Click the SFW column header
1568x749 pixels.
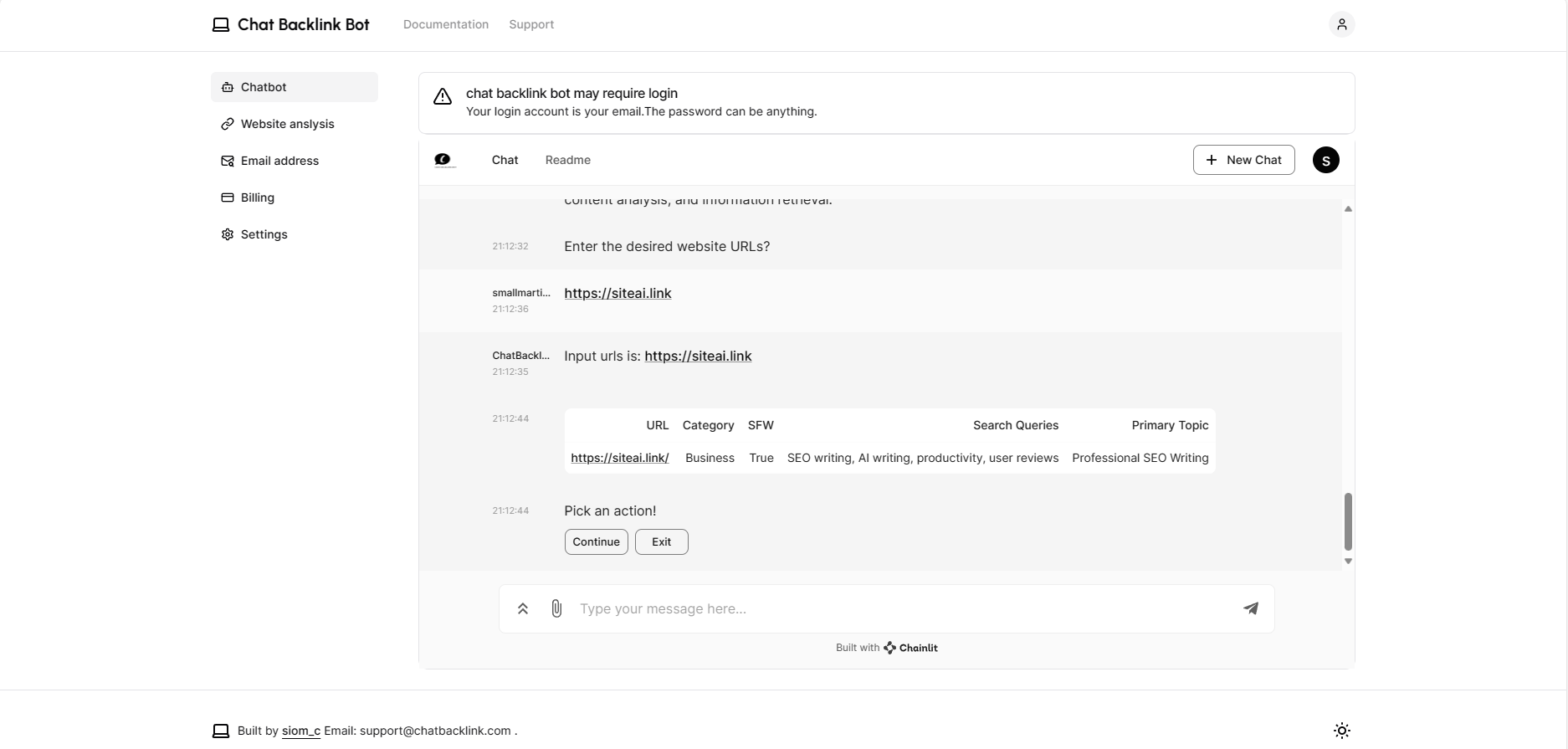[761, 425]
